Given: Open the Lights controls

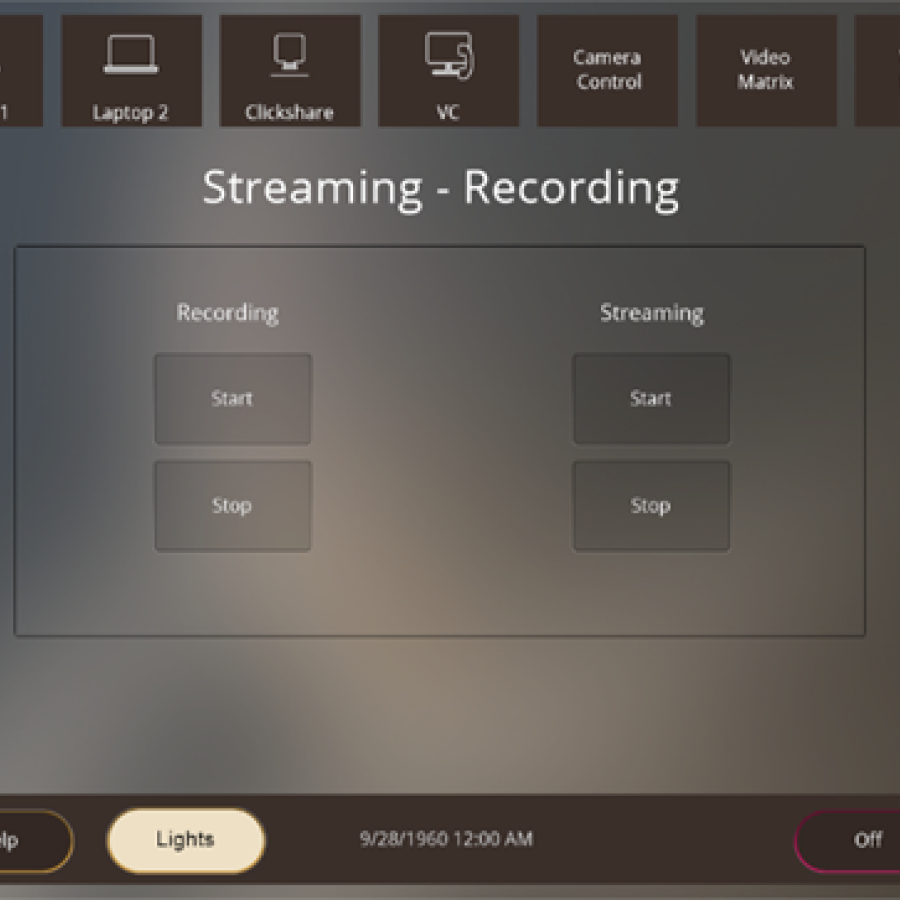Looking at the screenshot, I should (186, 840).
